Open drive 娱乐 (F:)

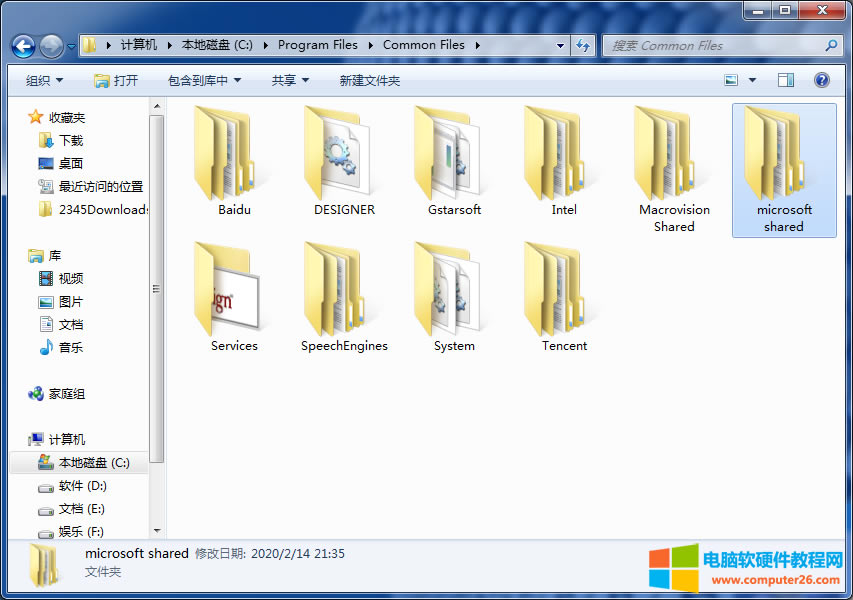(x=71, y=531)
